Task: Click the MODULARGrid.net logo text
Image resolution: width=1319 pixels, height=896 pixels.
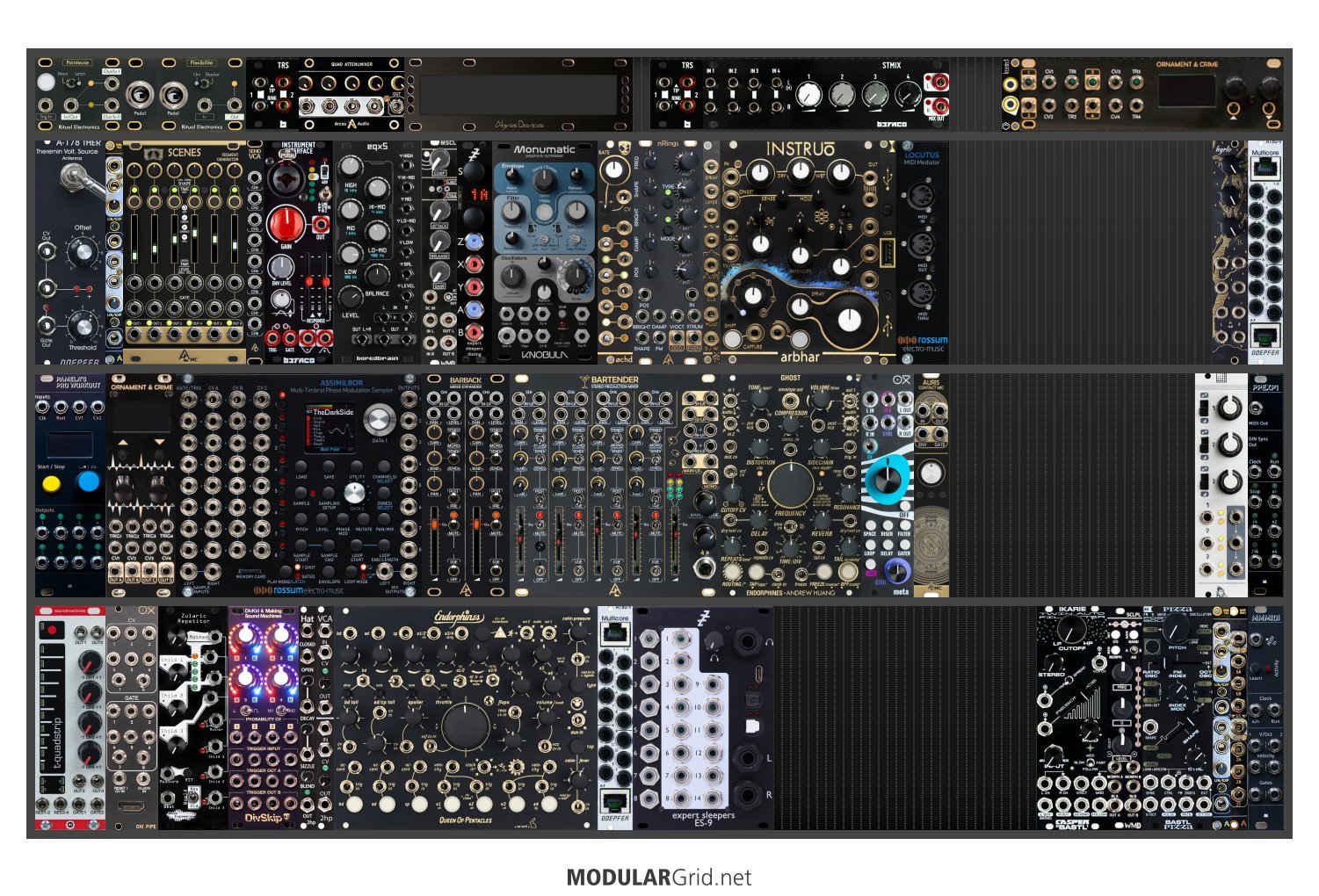Action: point(659,878)
